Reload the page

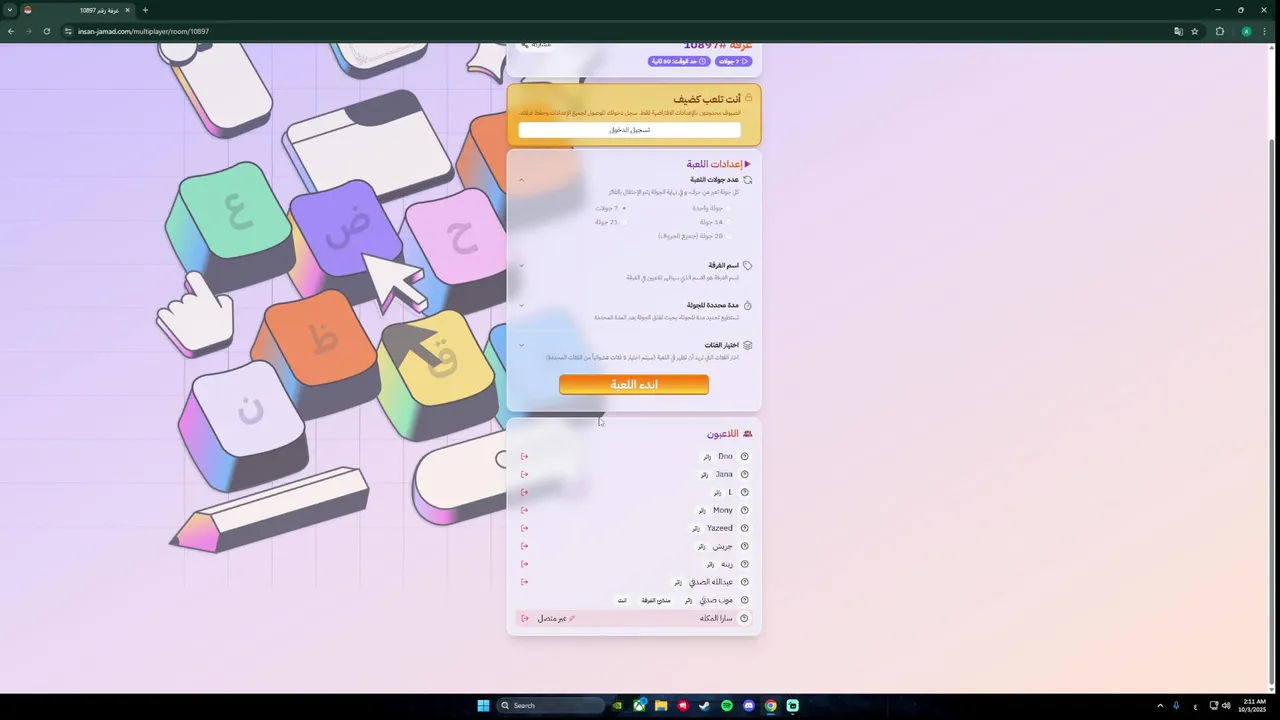(x=46, y=31)
